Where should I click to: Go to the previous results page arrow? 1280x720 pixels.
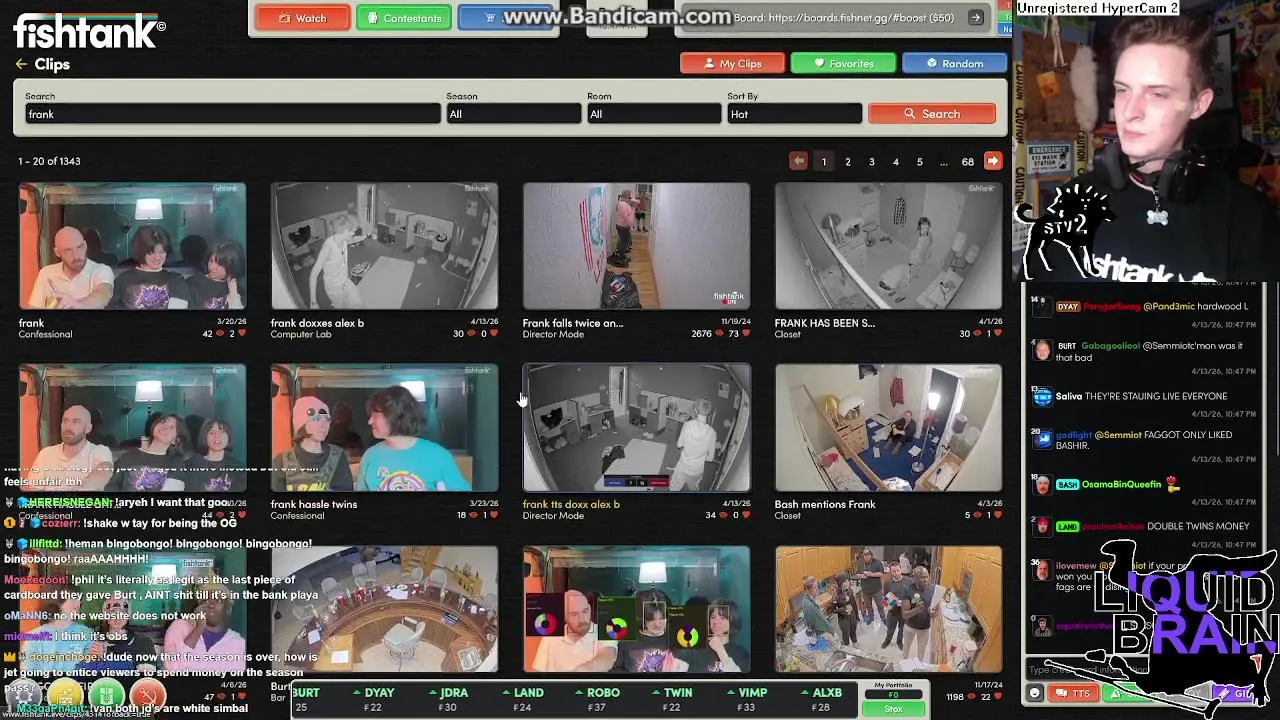[798, 161]
